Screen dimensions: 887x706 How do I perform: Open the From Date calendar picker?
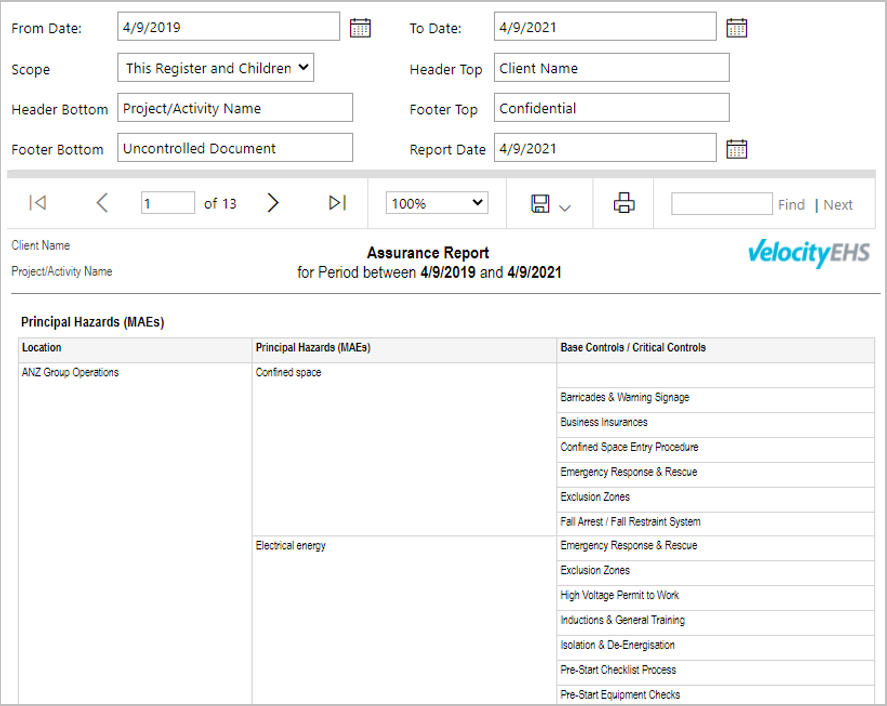360,28
